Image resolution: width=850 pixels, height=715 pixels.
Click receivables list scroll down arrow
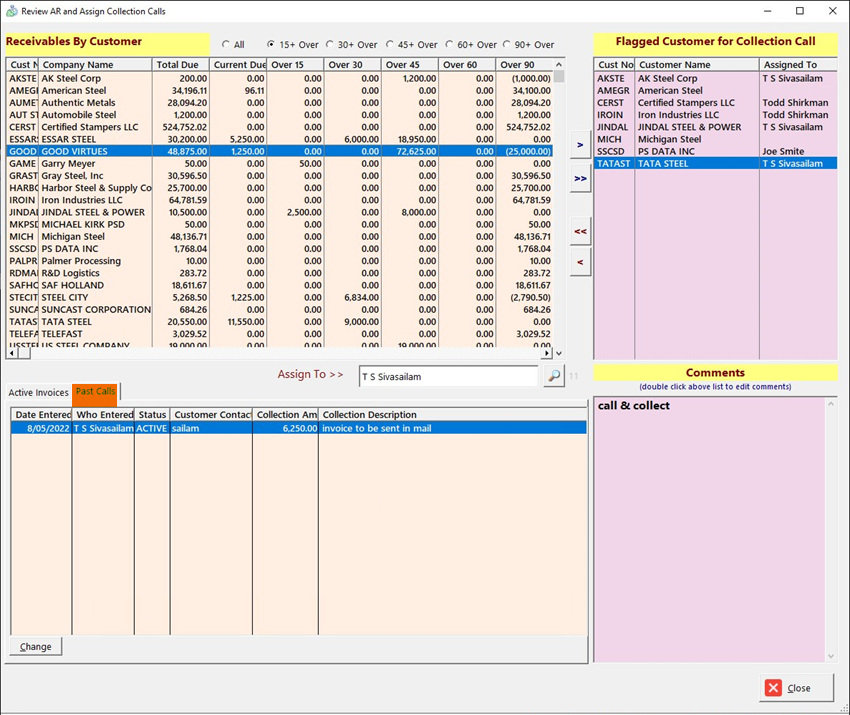coord(559,353)
